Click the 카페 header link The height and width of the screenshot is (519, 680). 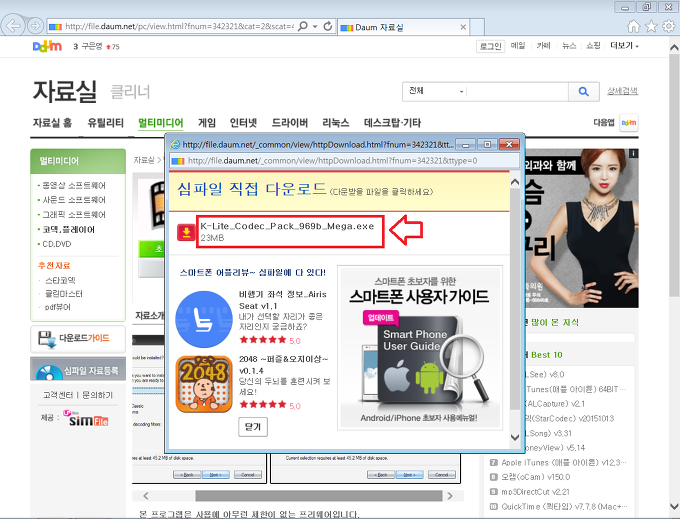(543, 46)
